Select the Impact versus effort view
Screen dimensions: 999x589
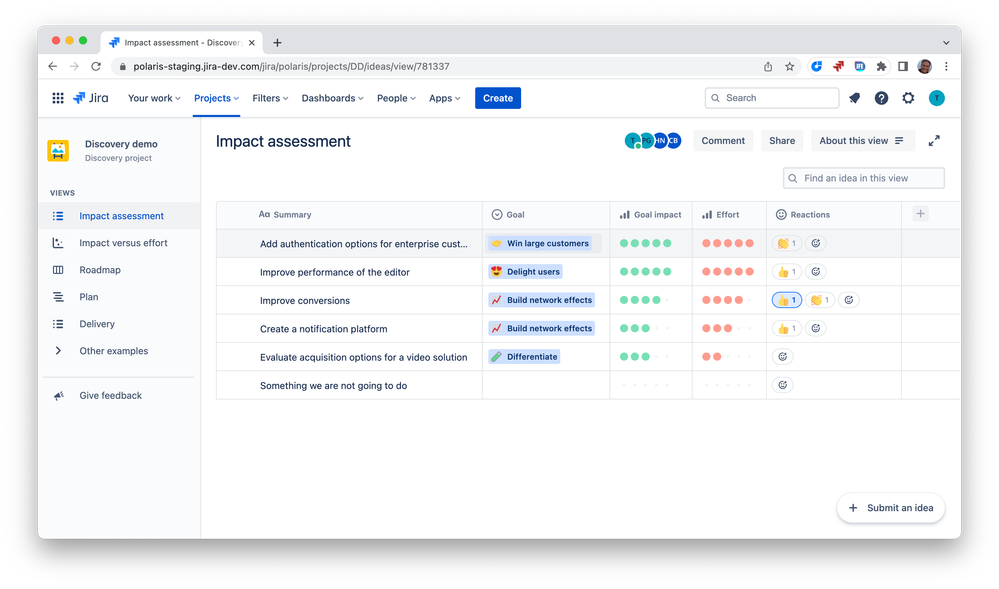tap(120, 243)
